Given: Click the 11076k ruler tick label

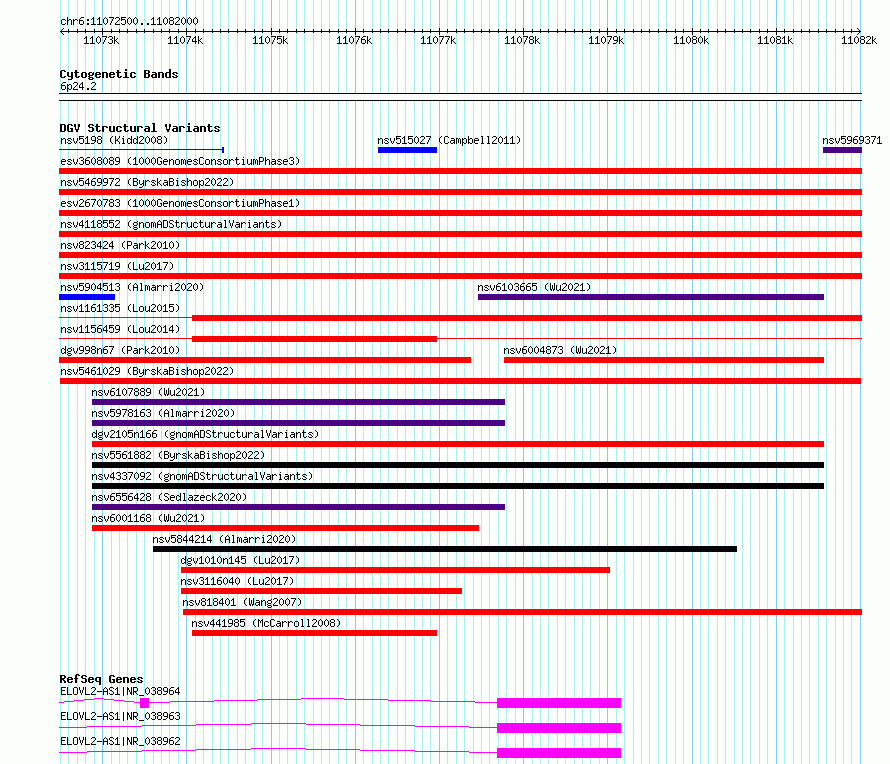Looking at the screenshot, I should 354,40.
